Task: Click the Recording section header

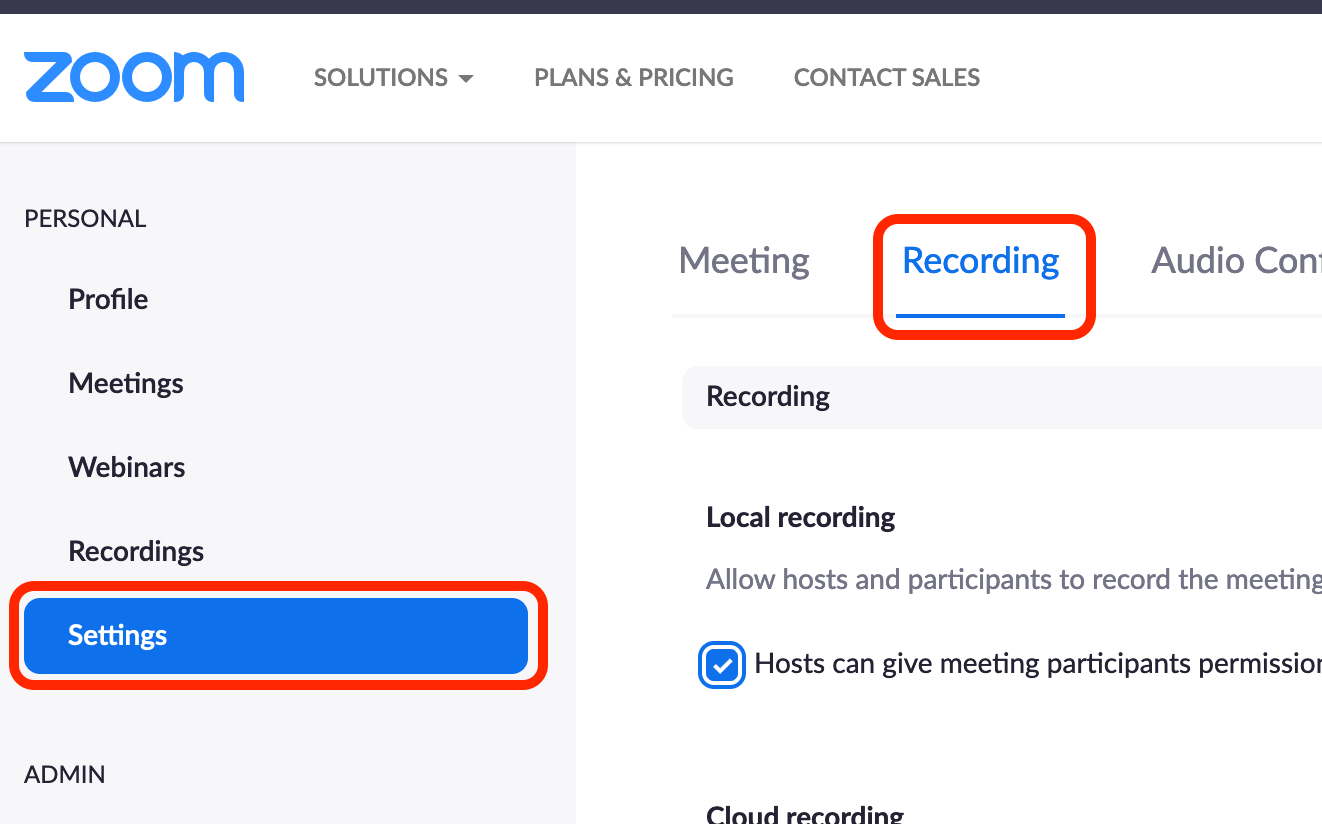Action: coord(1002,397)
